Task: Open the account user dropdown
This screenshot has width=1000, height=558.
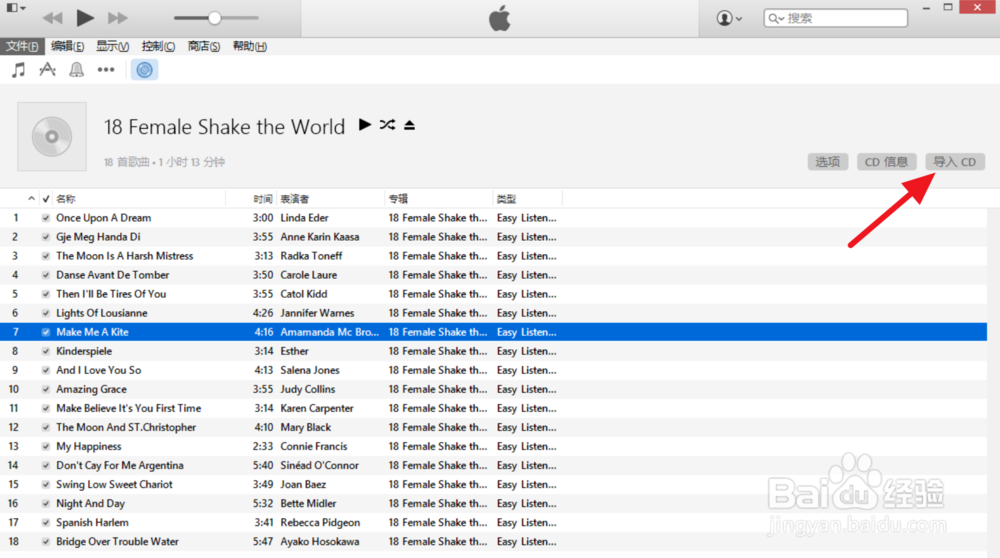Action: coord(729,18)
